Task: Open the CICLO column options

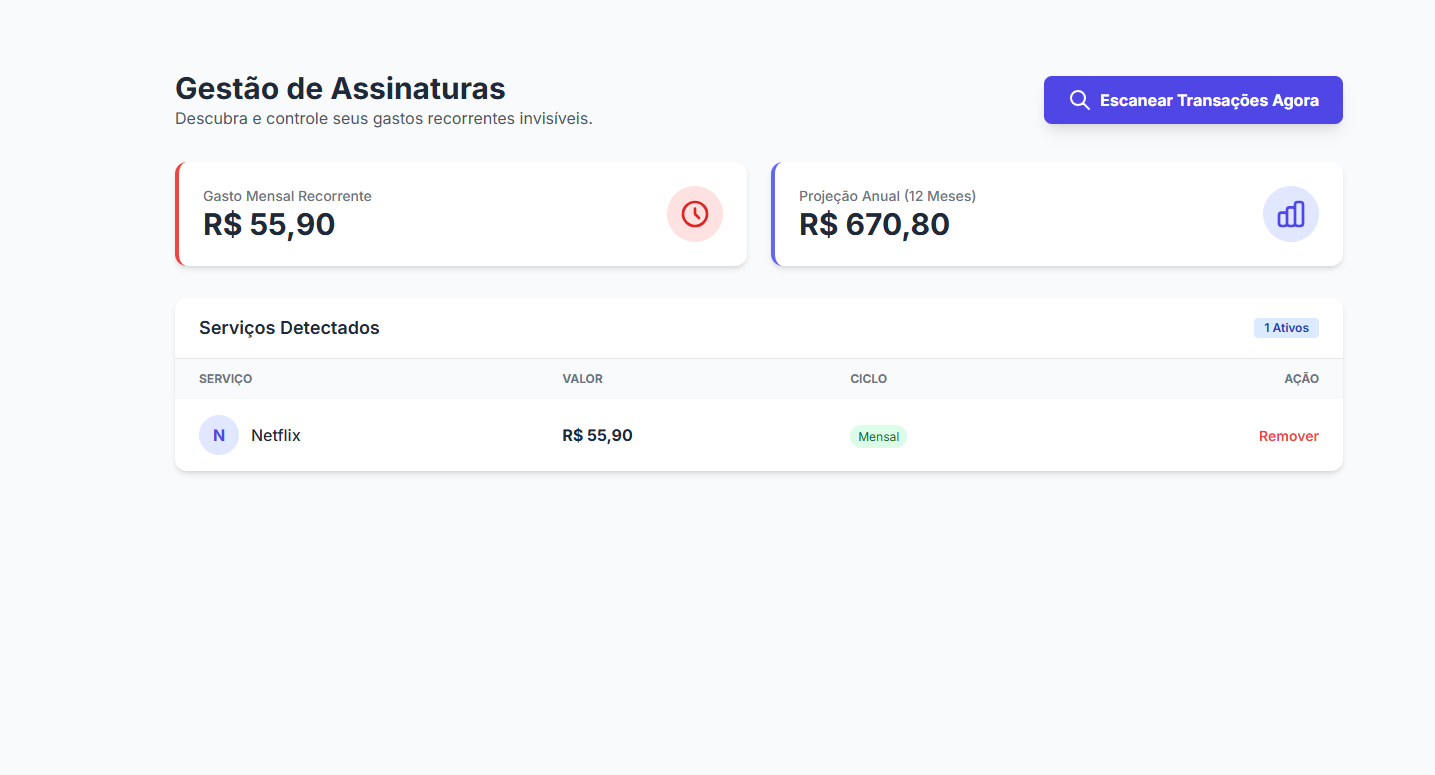Action: pyautogui.click(x=868, y=378)
